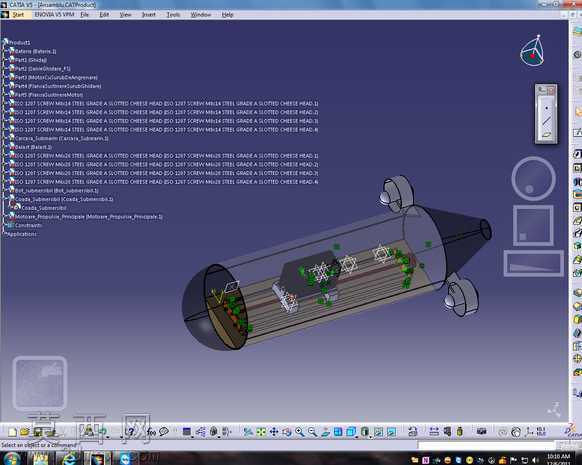The height and width of the screenshot is (465, 582).
Task: Open Internet Explorer from the taskbar
Action: [x=70, y=459]
